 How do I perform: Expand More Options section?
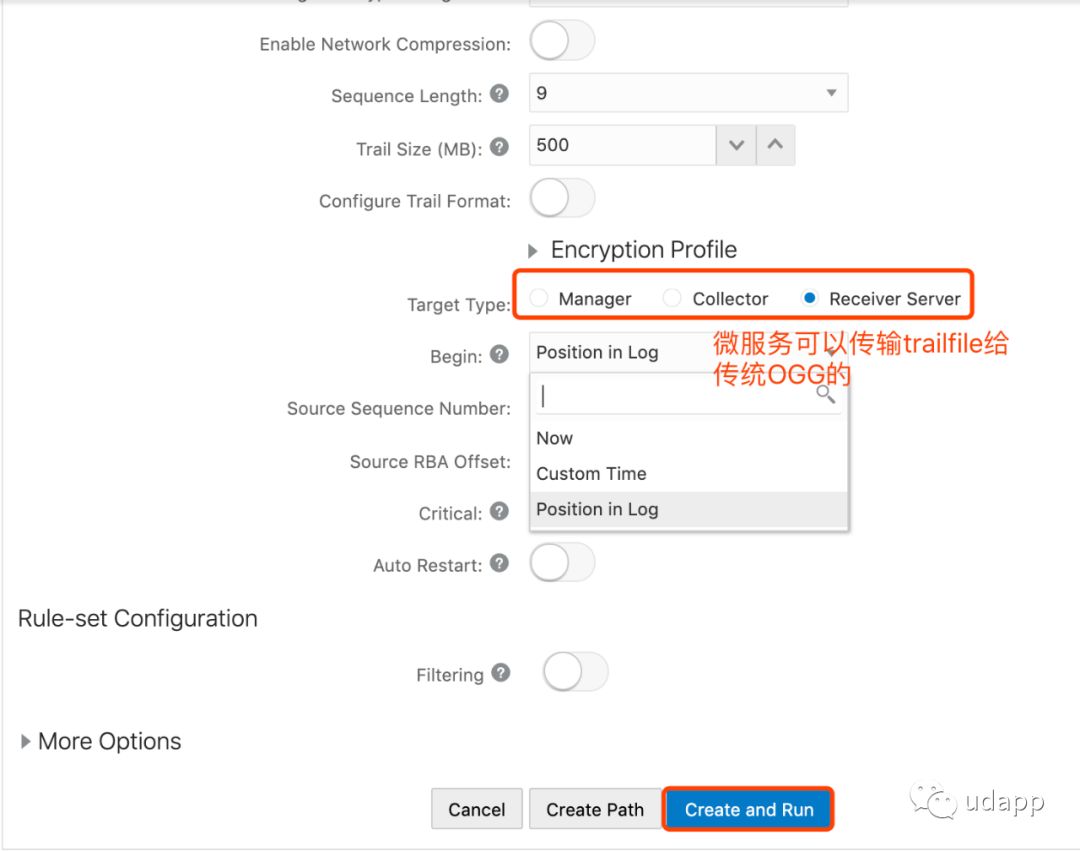click(x=26, y=742)
